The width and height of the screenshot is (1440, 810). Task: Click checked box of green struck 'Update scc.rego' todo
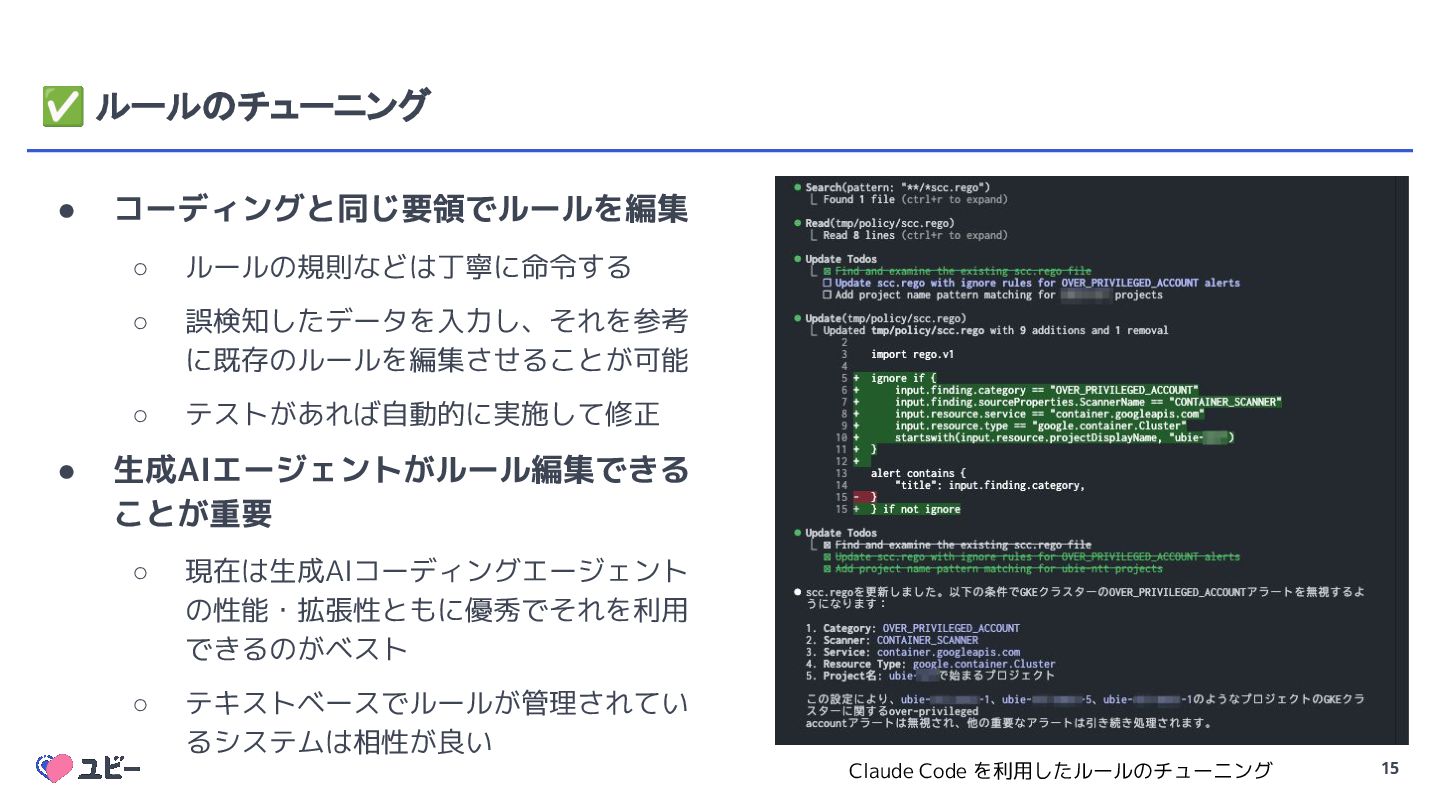click(827, 557)
